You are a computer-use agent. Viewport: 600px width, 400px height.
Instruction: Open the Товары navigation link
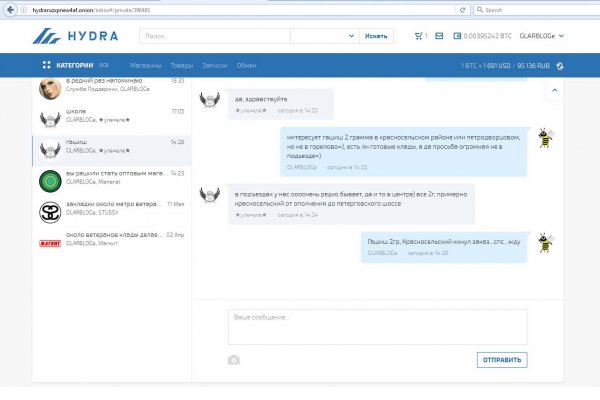[x=182, y=65]
